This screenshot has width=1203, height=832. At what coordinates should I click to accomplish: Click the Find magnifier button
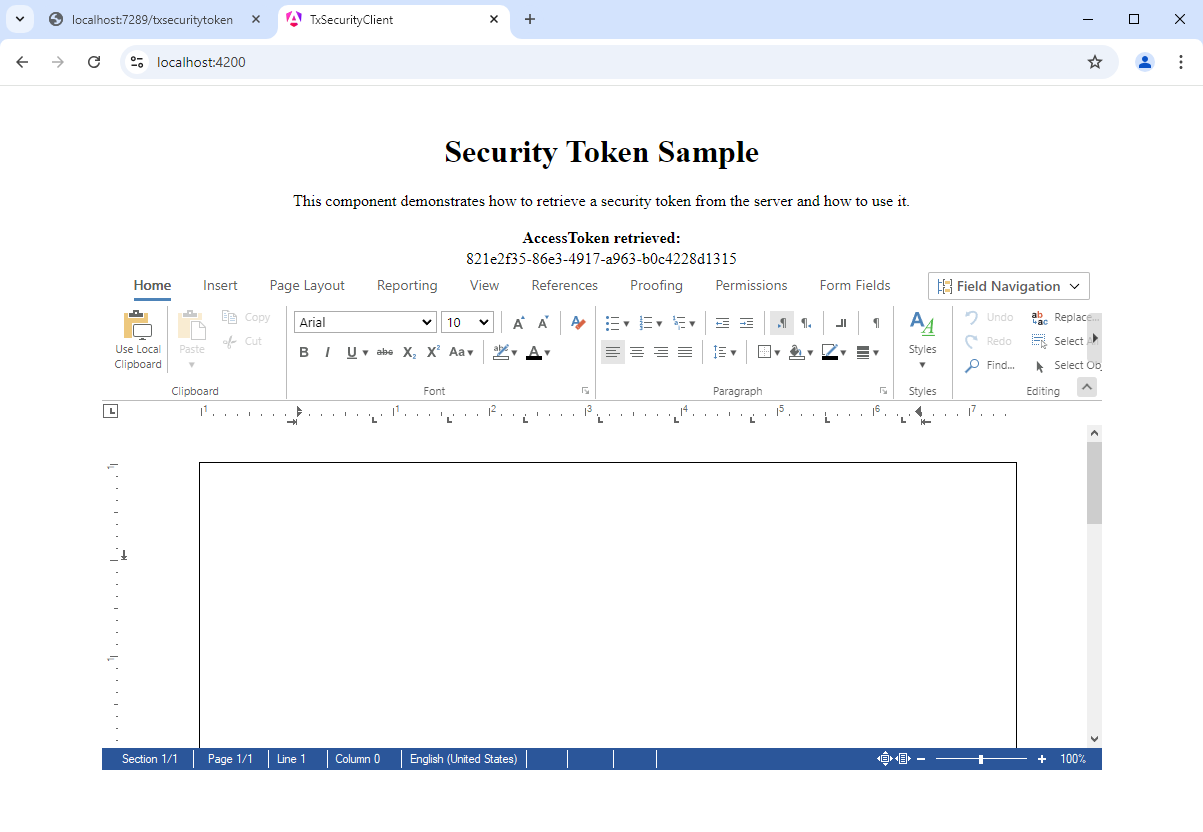coord(991,365)
